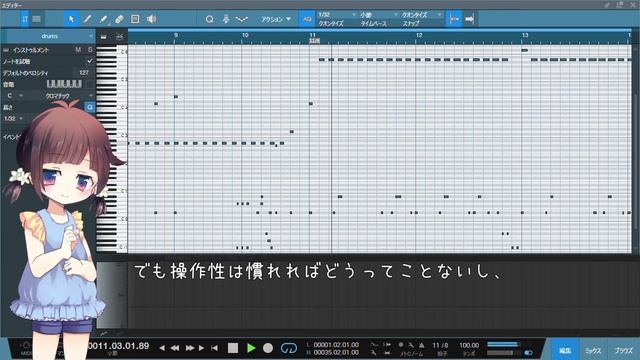Click the gray track list icon
This screenshot has height=360, width=640.
coord(36,19)
